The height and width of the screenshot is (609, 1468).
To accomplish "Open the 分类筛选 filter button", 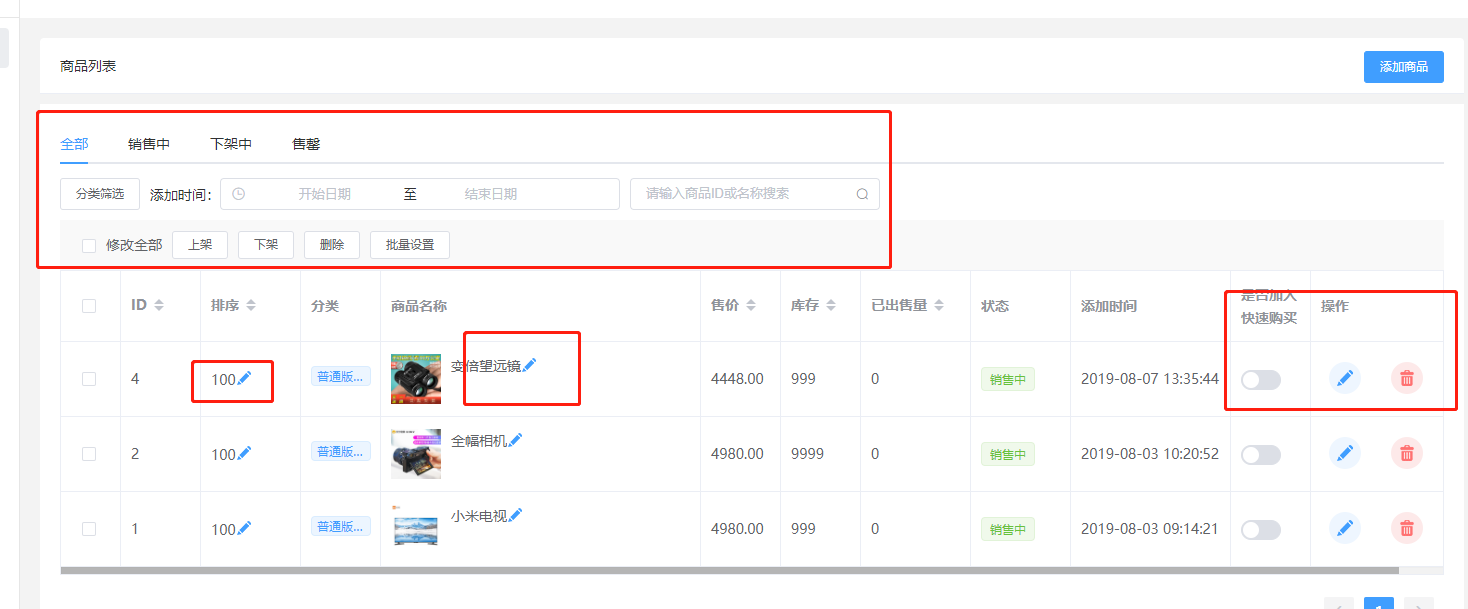I will 100,194.
